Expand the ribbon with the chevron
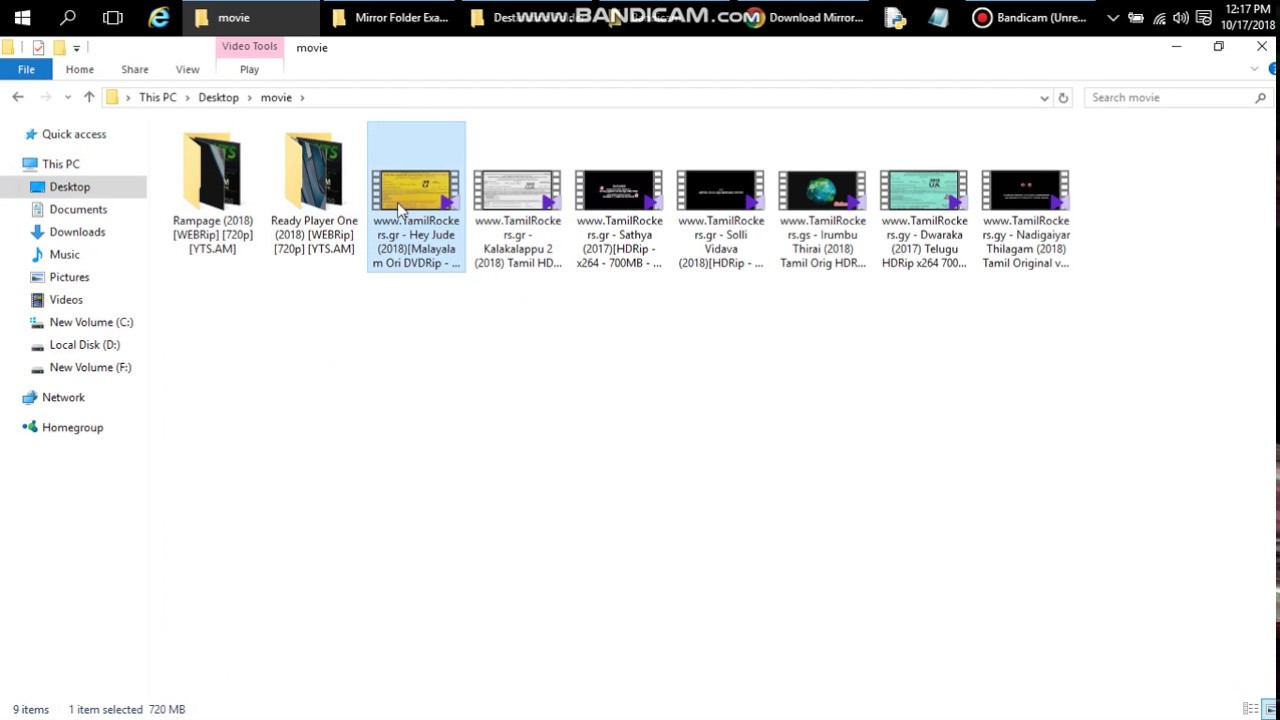 tap(1254, 69)
